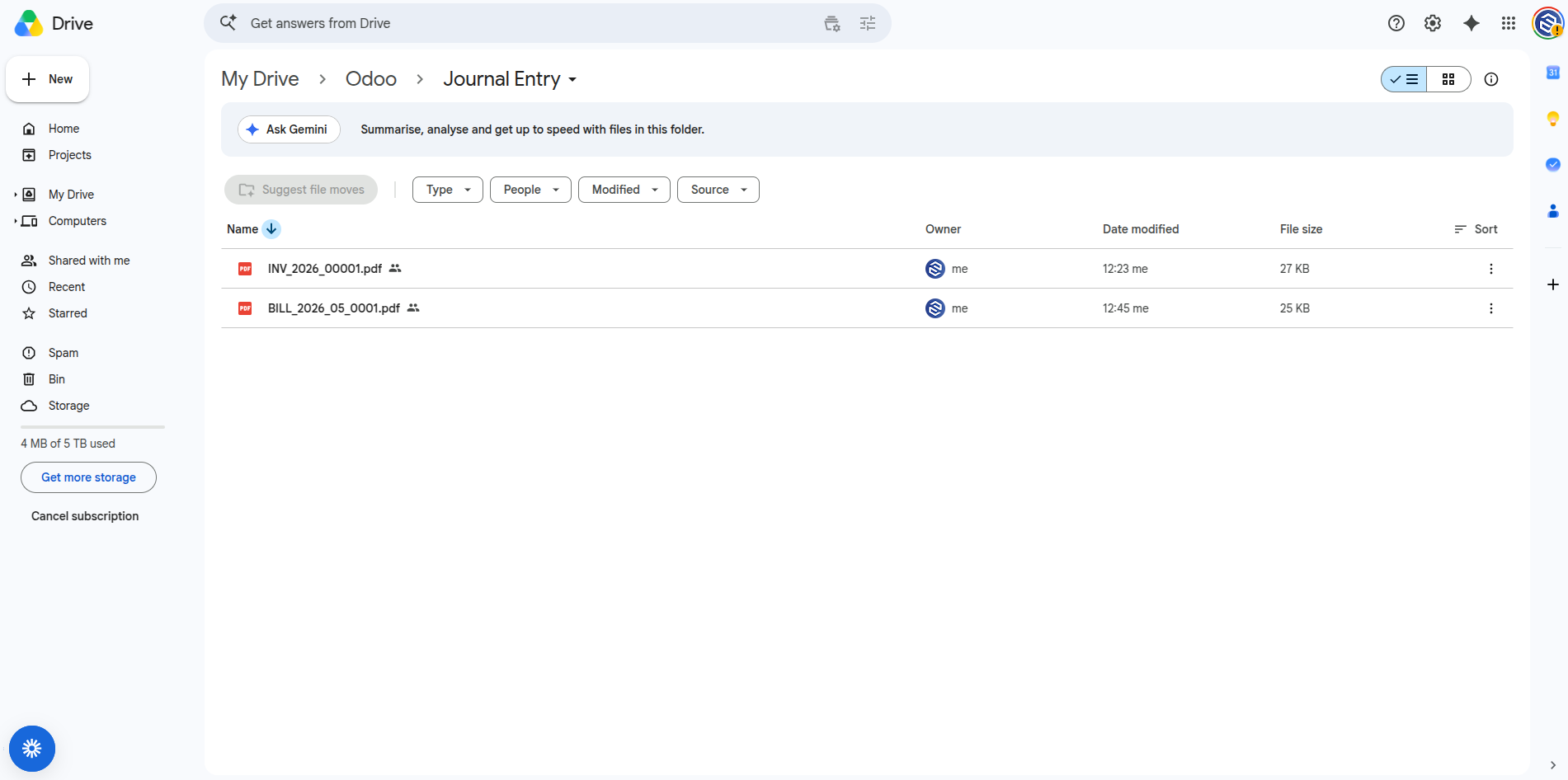This screenshot has width=1568, height=780.
Task: Open more actions for BILL_2026_05_0001.pdf
Action: (1491, 308)
